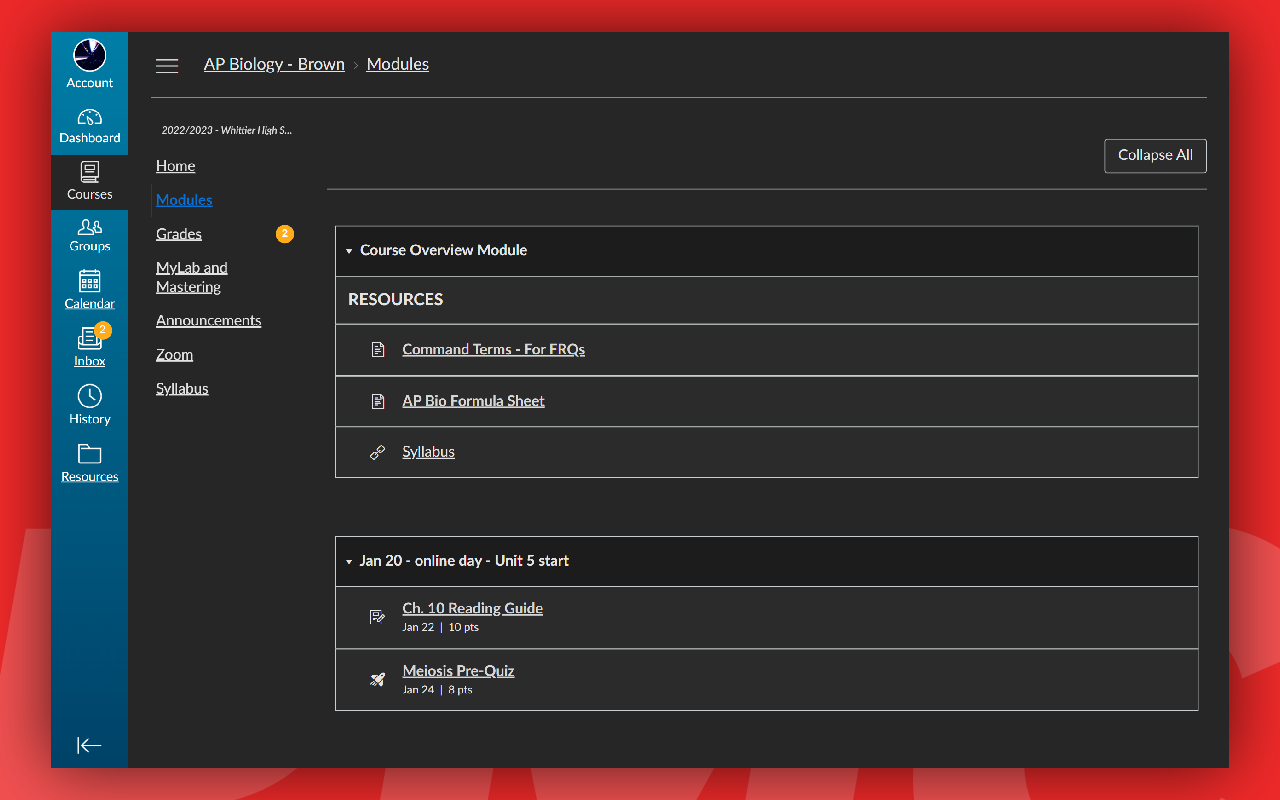Open Command Terms - For FRQs page
Screen dimensions: 1280x800
494,349
